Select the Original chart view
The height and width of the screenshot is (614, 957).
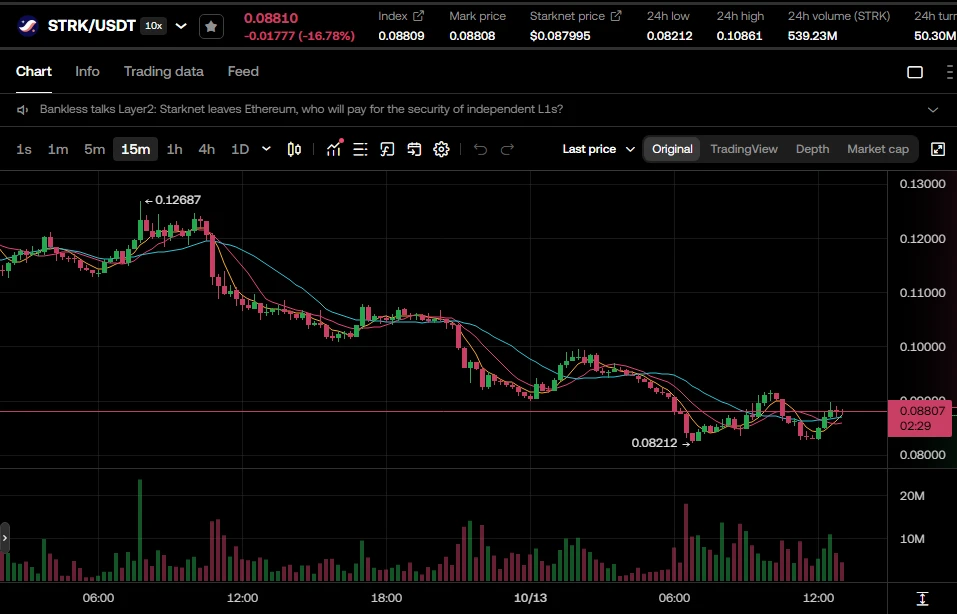672,150
